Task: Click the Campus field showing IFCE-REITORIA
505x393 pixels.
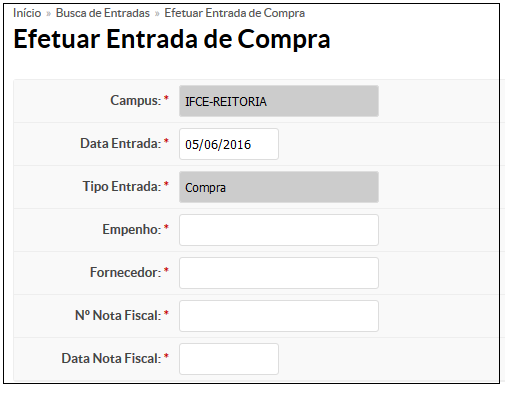Action: pyautogui.click(x=279, y=101)
